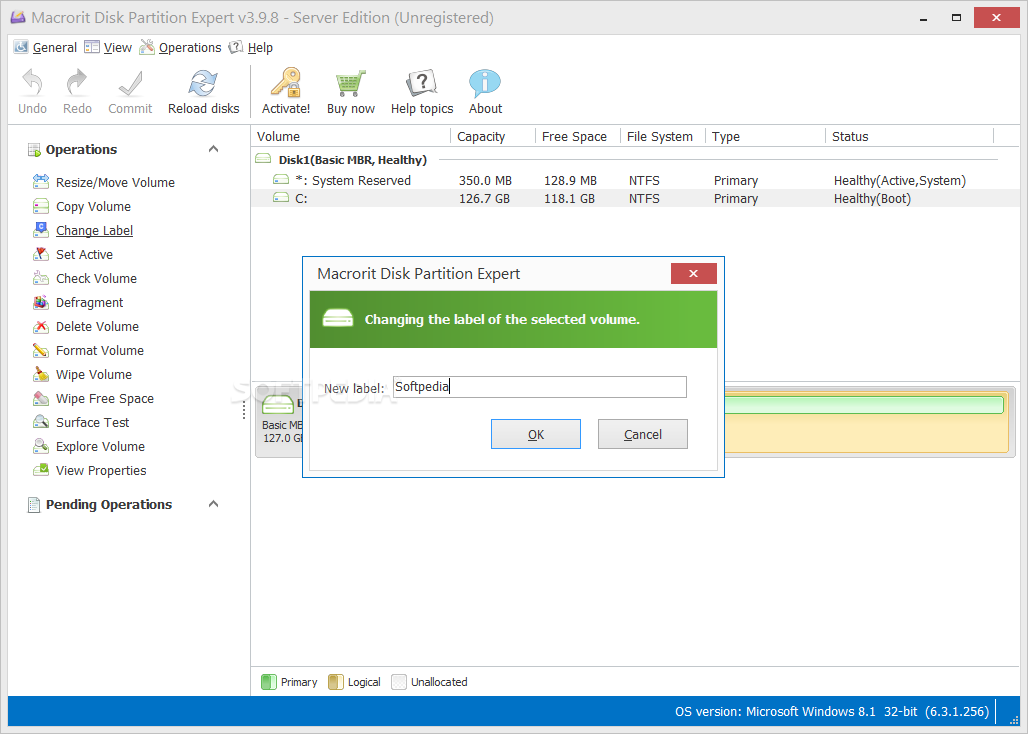Click the OS version status bar text
The height and width of the screenshot is (734, 1028).
pos(832,711)
